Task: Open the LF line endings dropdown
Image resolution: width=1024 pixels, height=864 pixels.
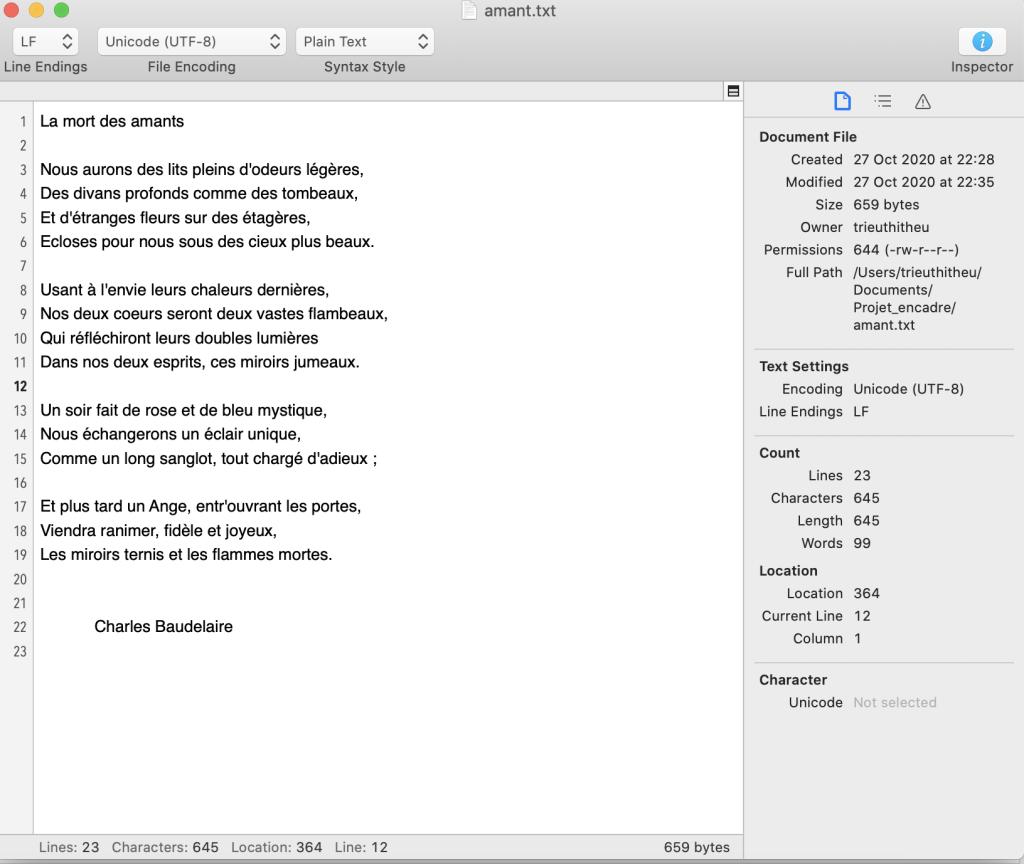Action: (46, 42)
